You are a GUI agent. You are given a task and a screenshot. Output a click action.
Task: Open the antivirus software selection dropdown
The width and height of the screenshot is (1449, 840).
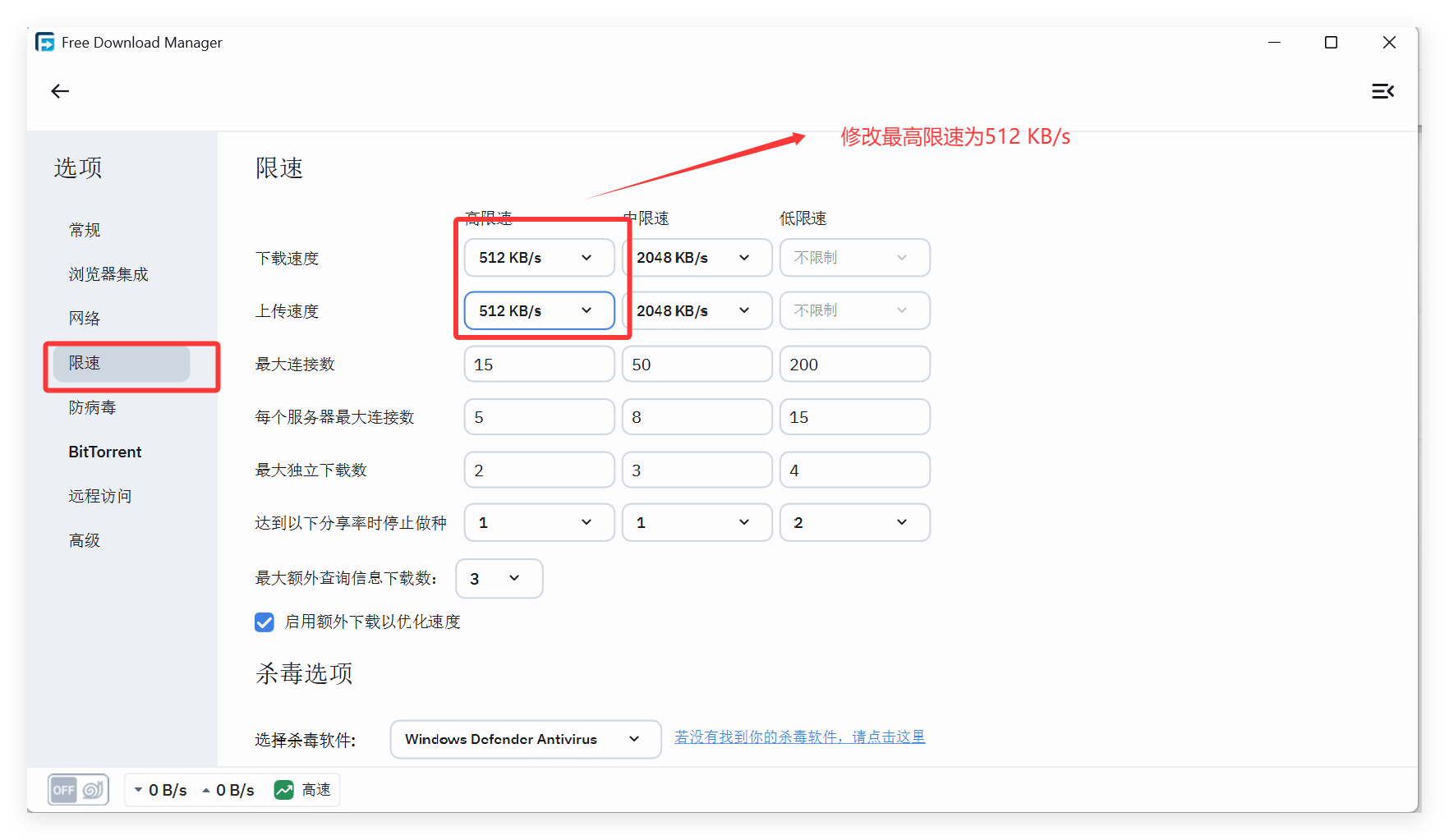tap(526, 739)
